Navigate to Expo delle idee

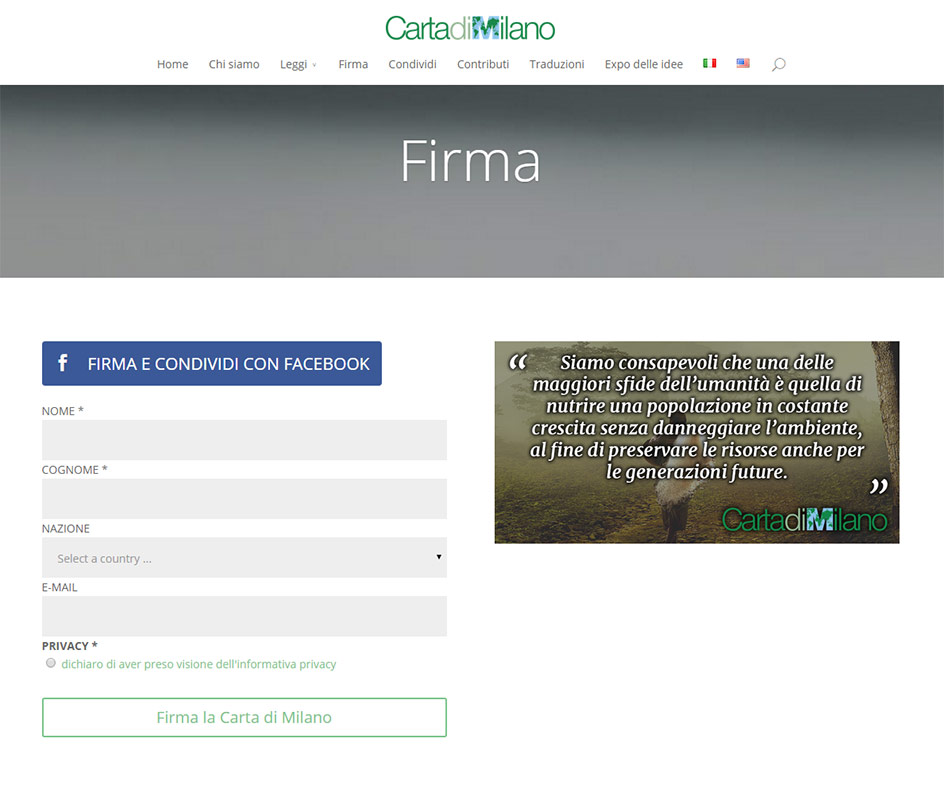(x=644, y=64)
